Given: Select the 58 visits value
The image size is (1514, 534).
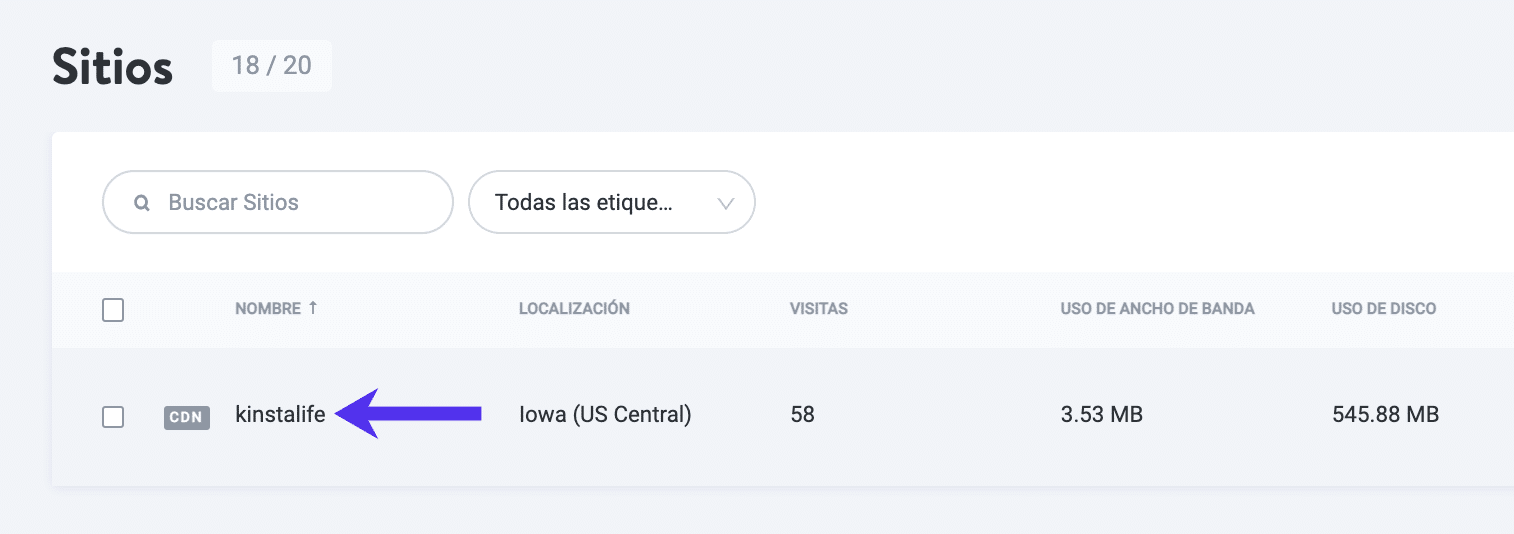Looking at the screenshot, I should [x=802, y=414].
